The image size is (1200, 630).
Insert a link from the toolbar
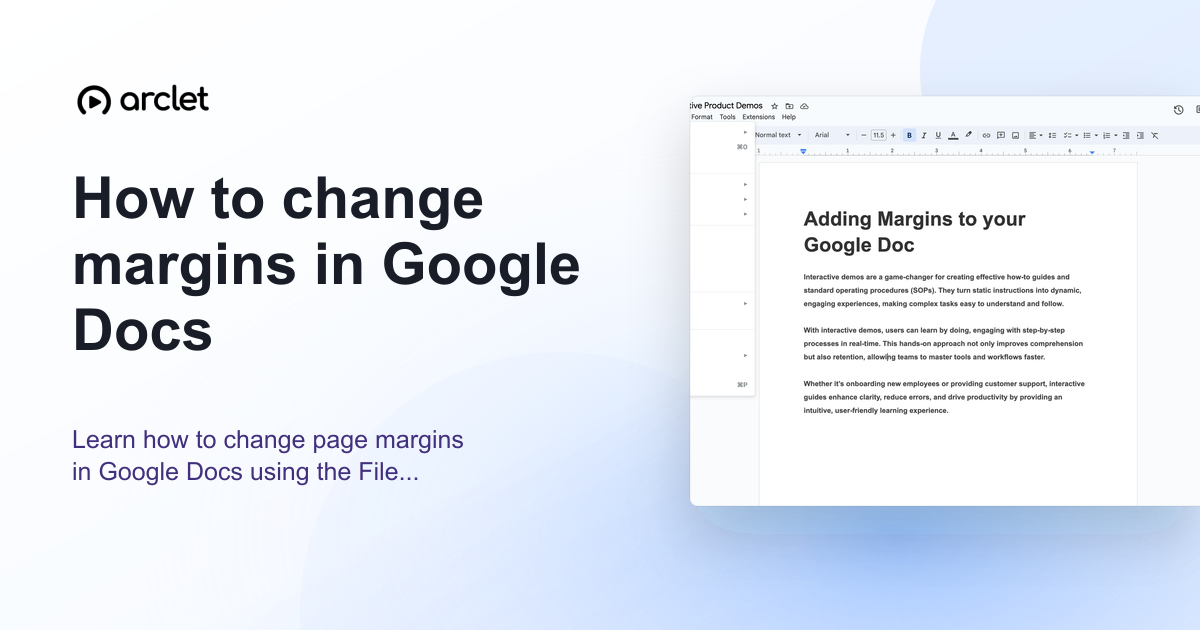986,135
